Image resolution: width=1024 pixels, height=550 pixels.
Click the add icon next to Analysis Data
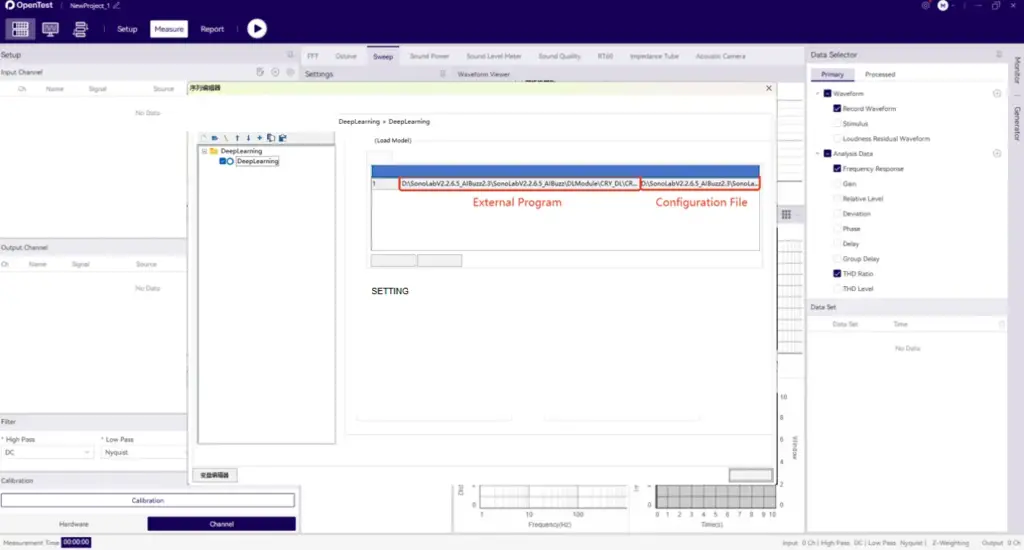(x=996, y=153)
